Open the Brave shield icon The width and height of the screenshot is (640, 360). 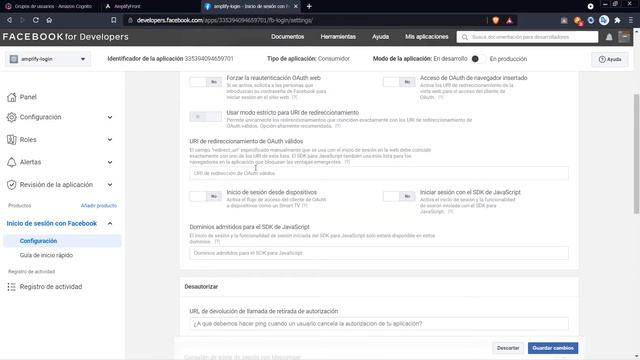pos(496,20)
